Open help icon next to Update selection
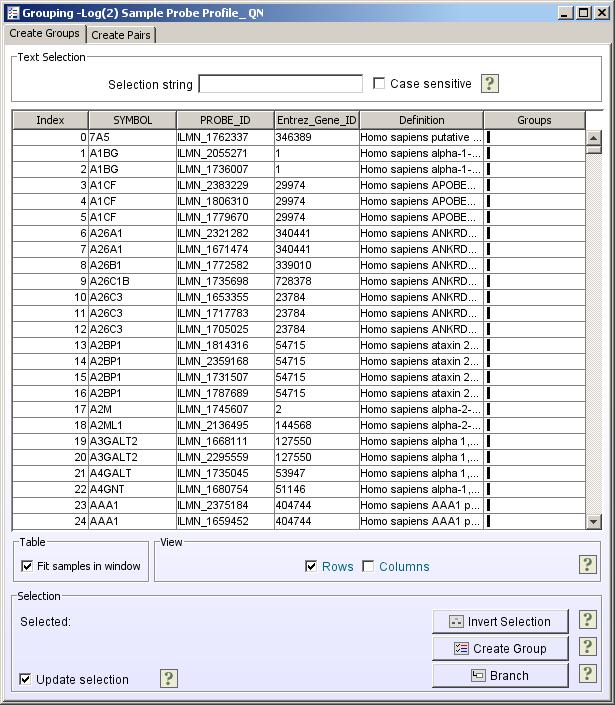615x705 pixels. pyautogui.click(x=169, y=678)
